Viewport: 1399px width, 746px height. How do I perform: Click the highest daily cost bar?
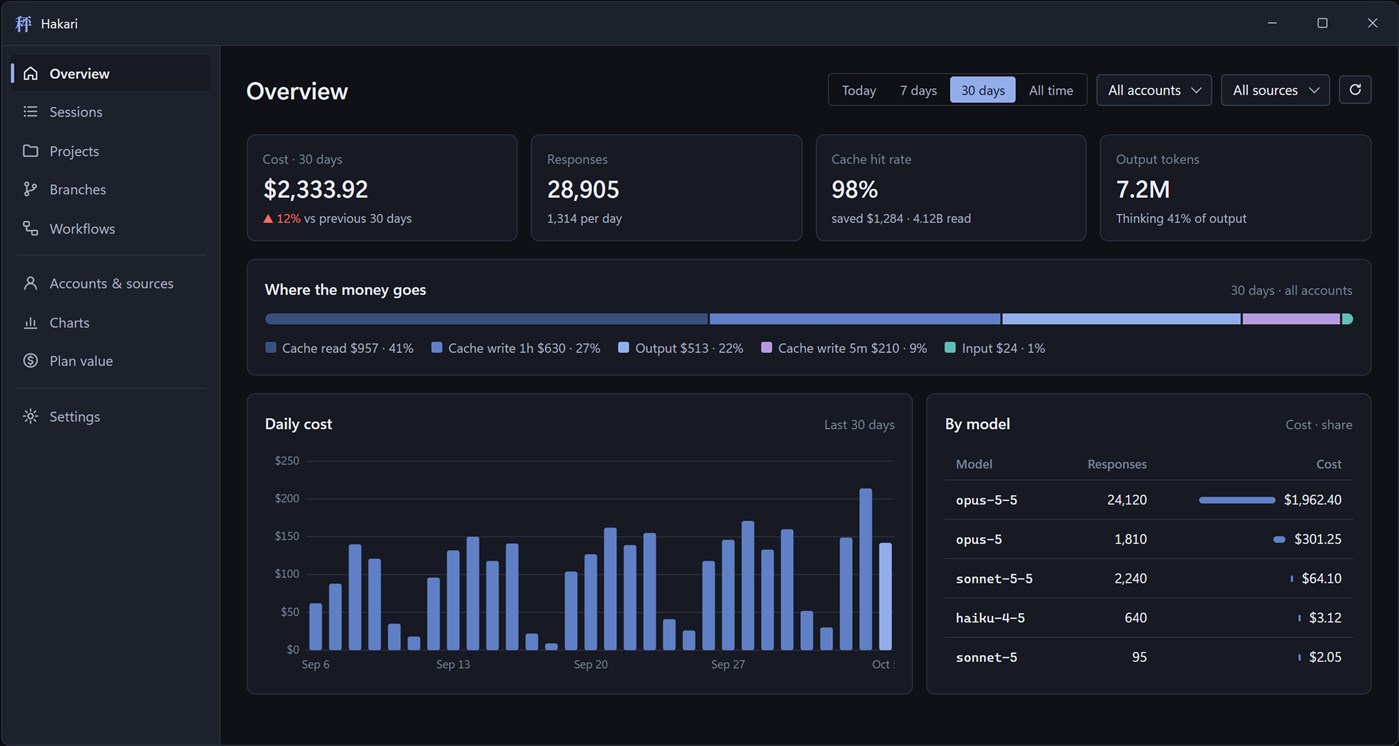pos(866,569)
